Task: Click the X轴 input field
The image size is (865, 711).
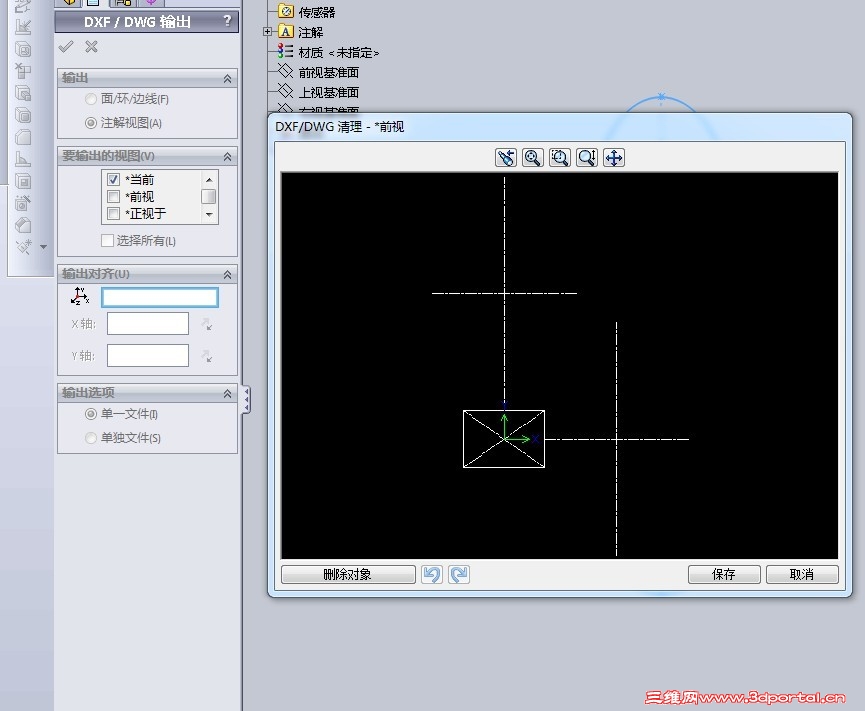Action: (148, 324)
